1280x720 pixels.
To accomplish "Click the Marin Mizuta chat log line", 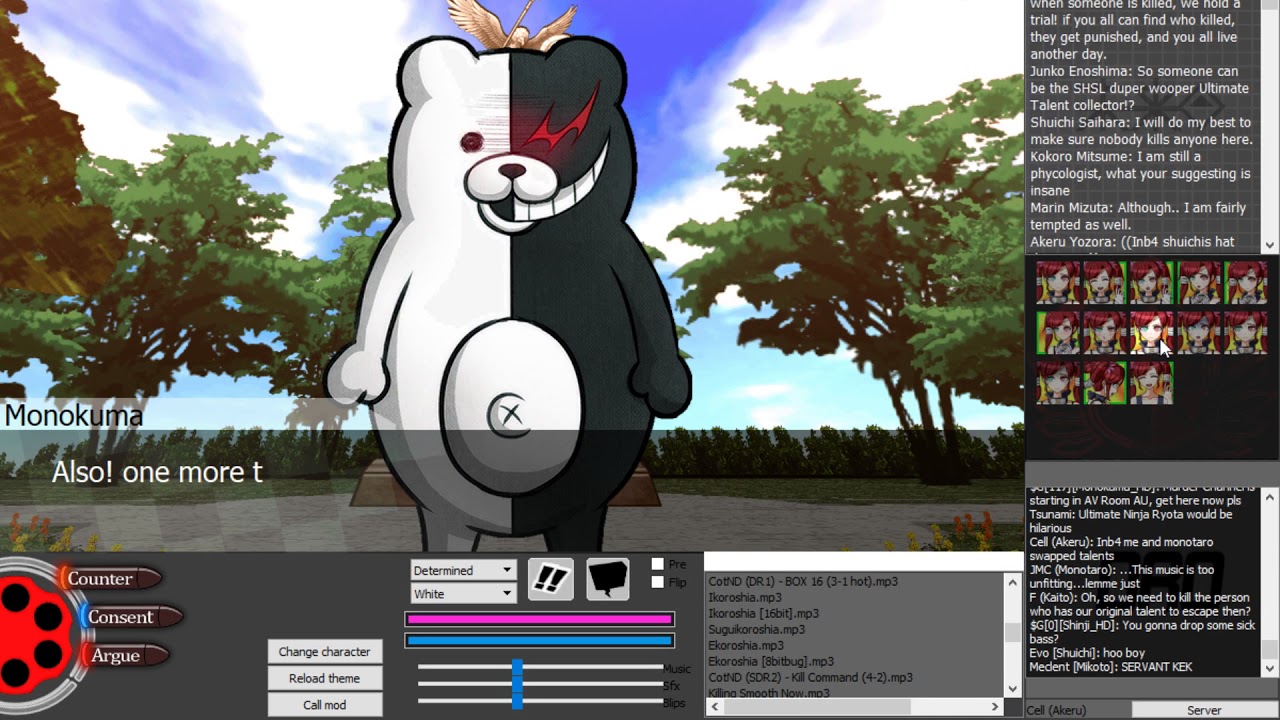I will (x=1138, y=216).
